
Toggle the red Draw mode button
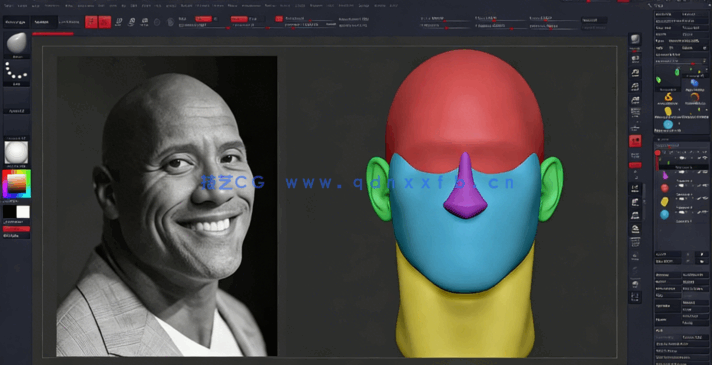(x=105, y=22)
